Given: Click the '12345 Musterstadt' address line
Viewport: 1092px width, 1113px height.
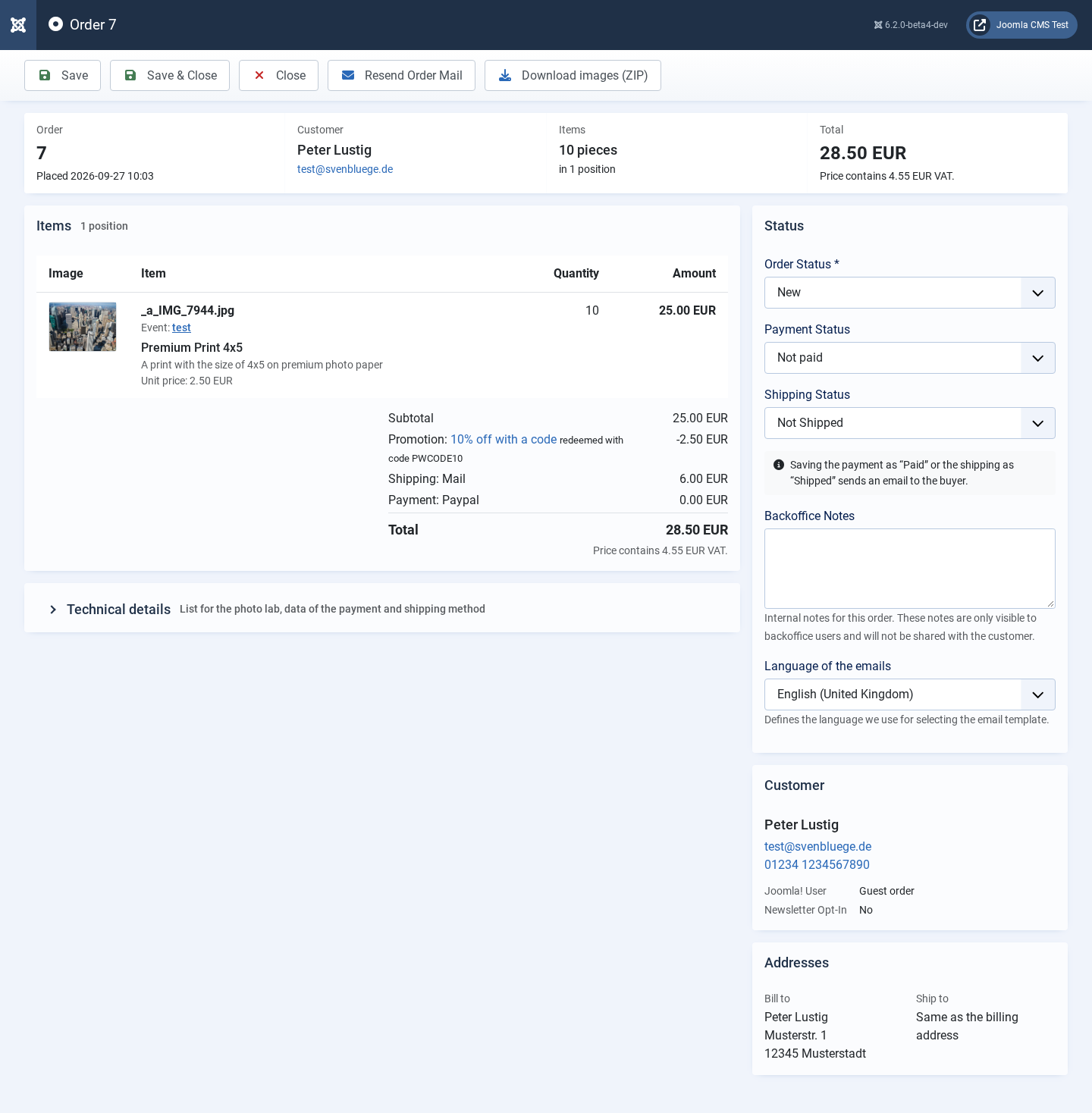Looking at the screenshot, I should coord(815,1053).
